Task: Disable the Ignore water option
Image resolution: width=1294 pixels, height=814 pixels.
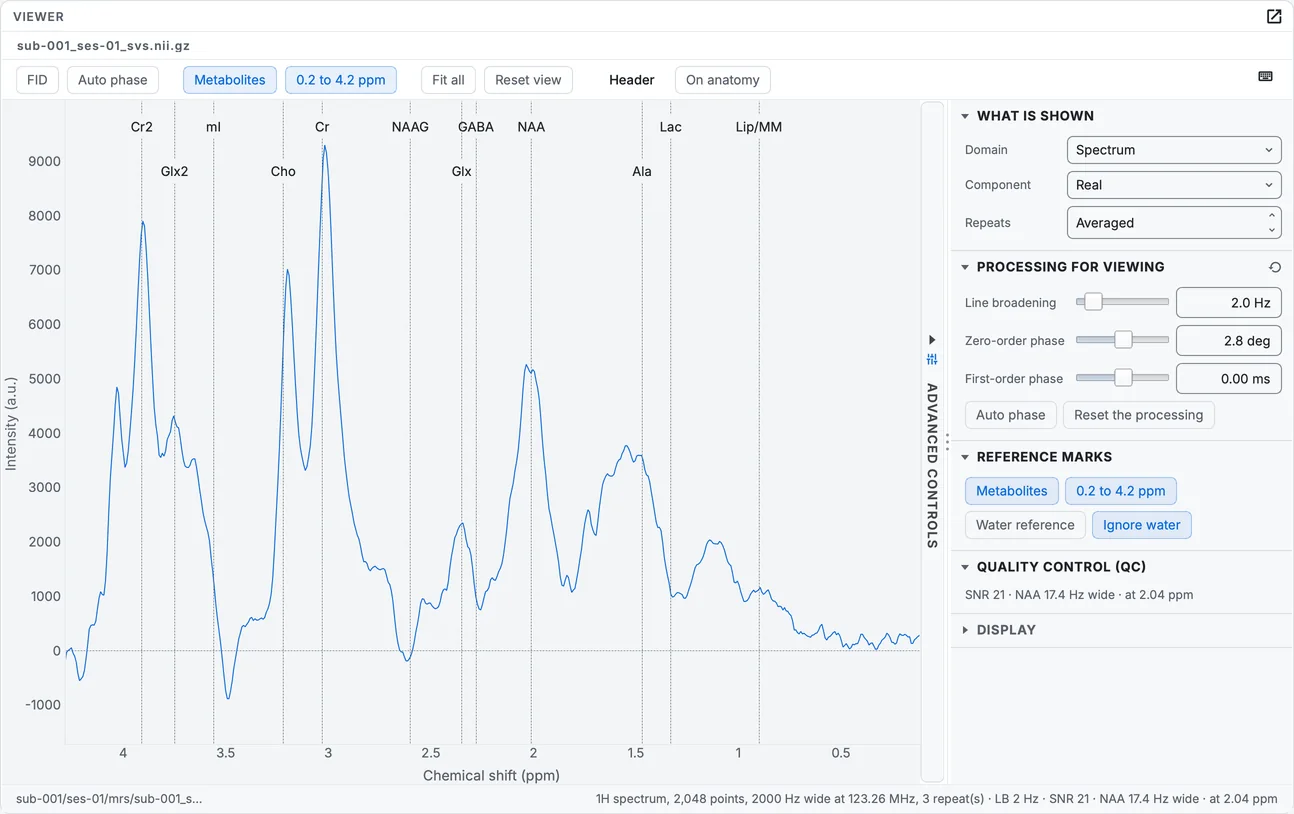Action: click(x=1142, y=525)
